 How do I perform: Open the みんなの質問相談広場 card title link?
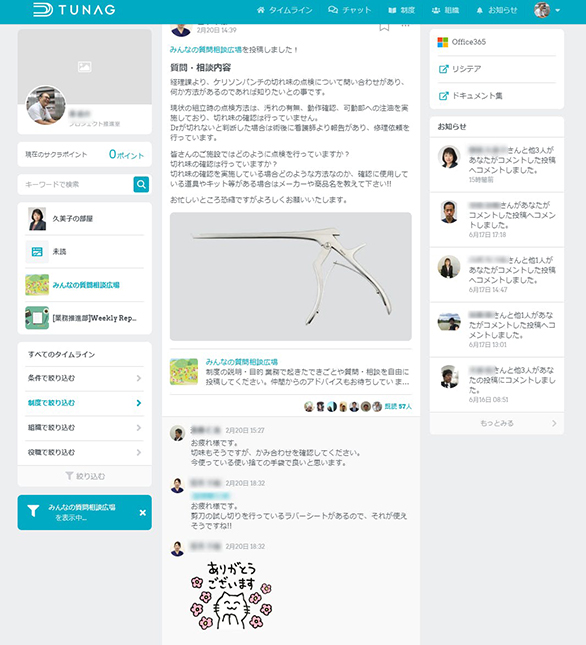pyautogui.click(x=241, y=362)
